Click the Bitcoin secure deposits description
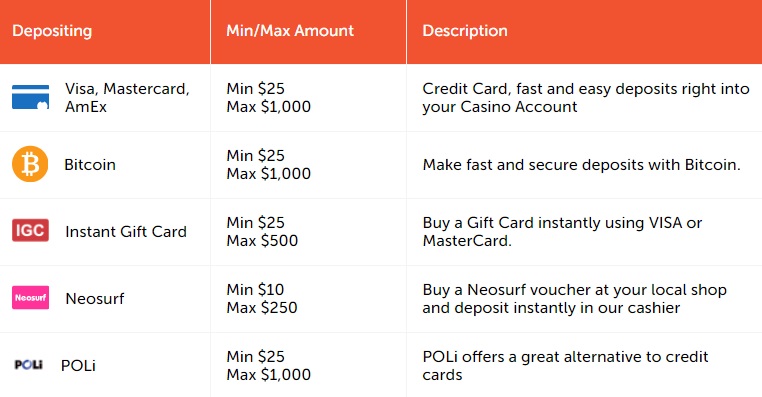Image resolution: width=762 pixels, height=397 pixels. point(581,165)
